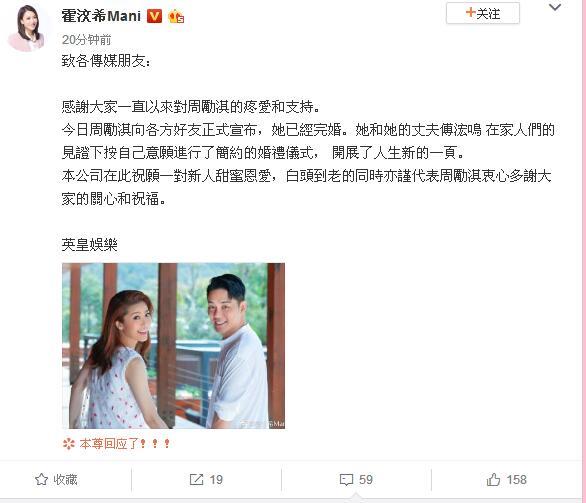Open the 霍汶希Mani username link
Image resolution: width=586 pixels, height=503 pixels.
(101, 16)
